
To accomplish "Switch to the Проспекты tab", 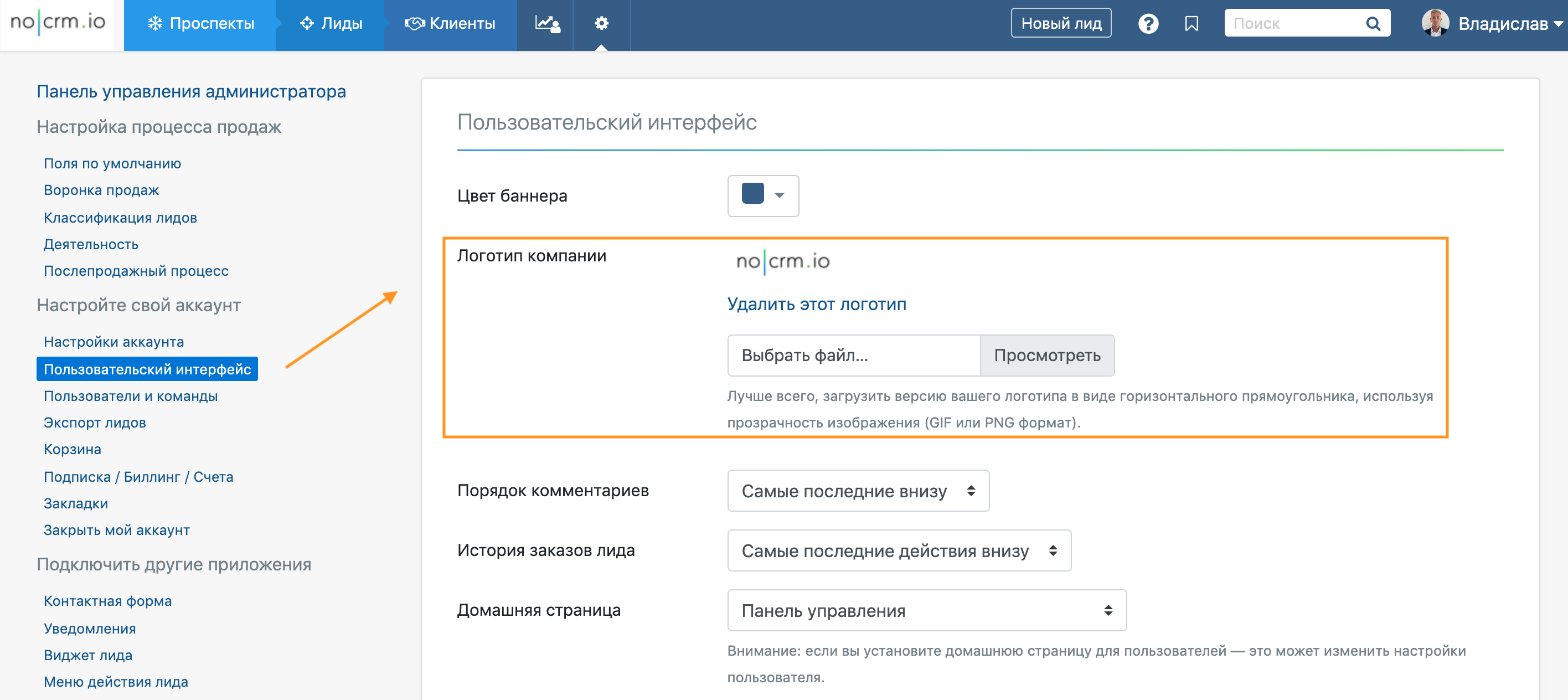I will [200, 24].
